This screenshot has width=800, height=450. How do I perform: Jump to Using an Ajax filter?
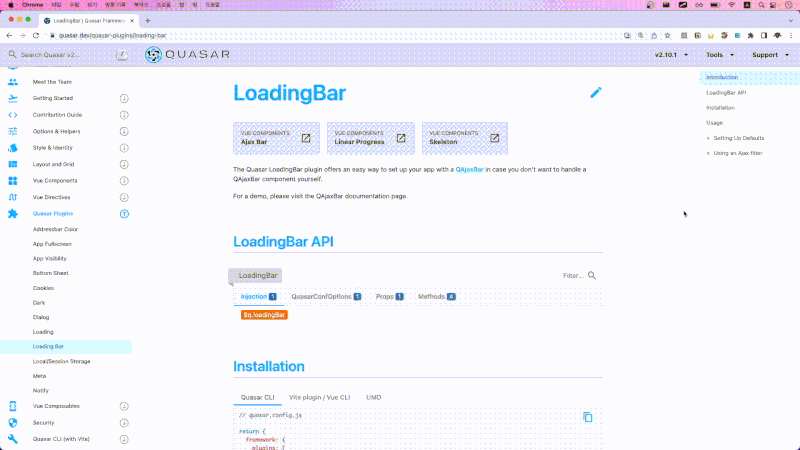[x=738, y=153]
